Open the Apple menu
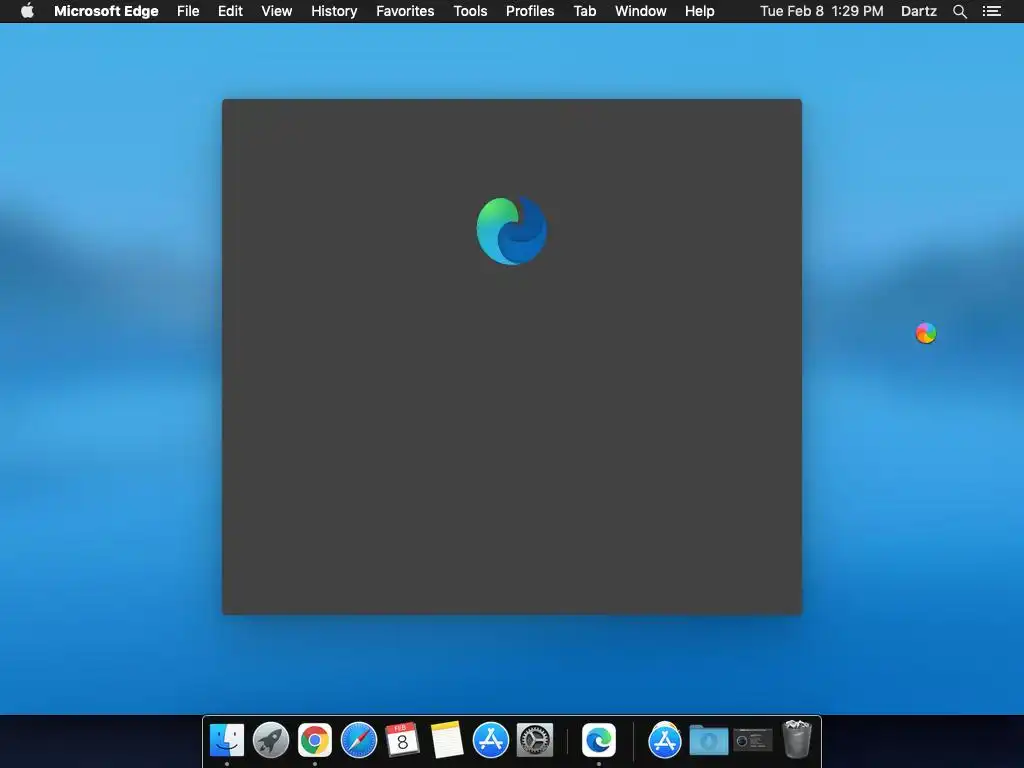Screen dimensions: 1024x768 (27, 11)
